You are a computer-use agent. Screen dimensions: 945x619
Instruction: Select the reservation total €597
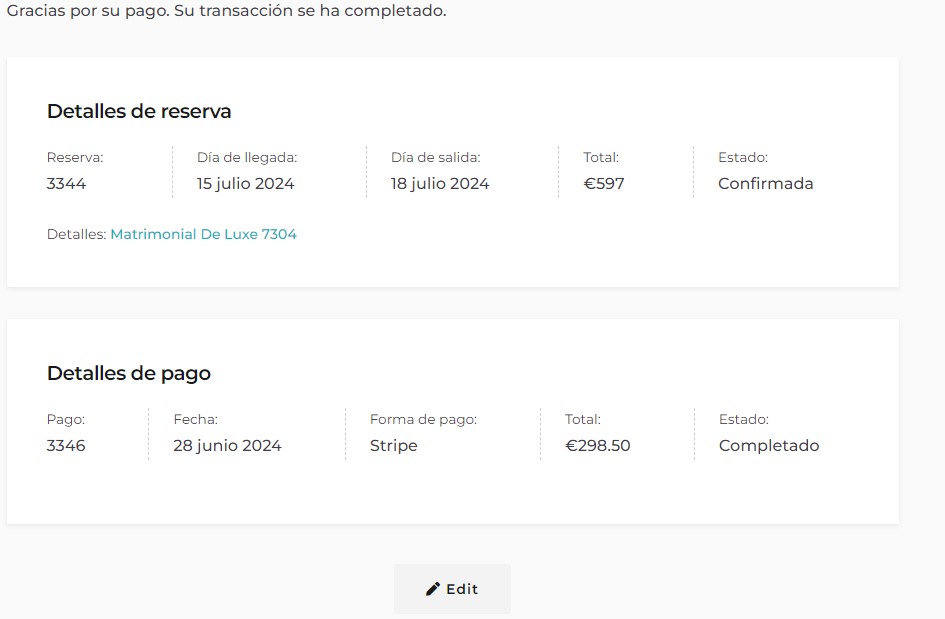tap(604, 184)
